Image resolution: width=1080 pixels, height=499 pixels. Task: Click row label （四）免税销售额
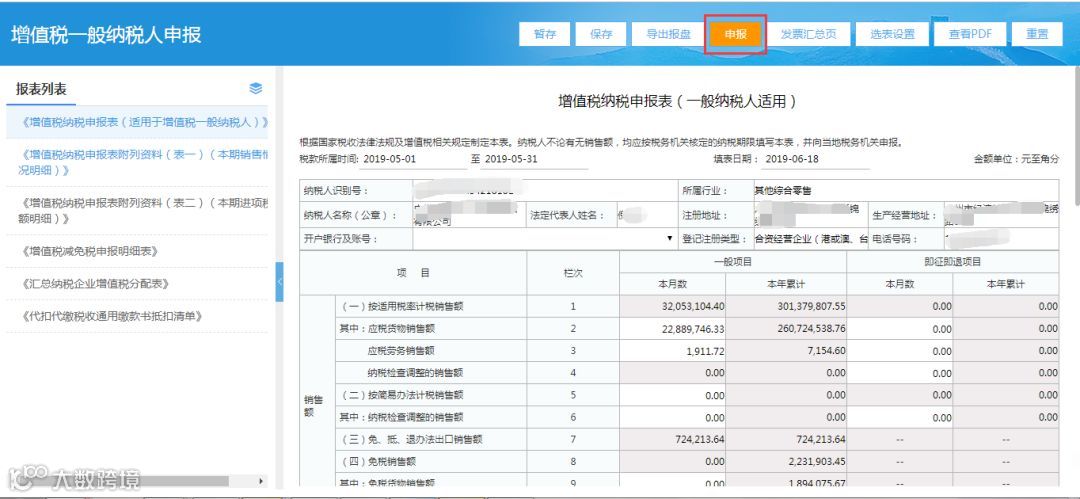coord(380,461)
